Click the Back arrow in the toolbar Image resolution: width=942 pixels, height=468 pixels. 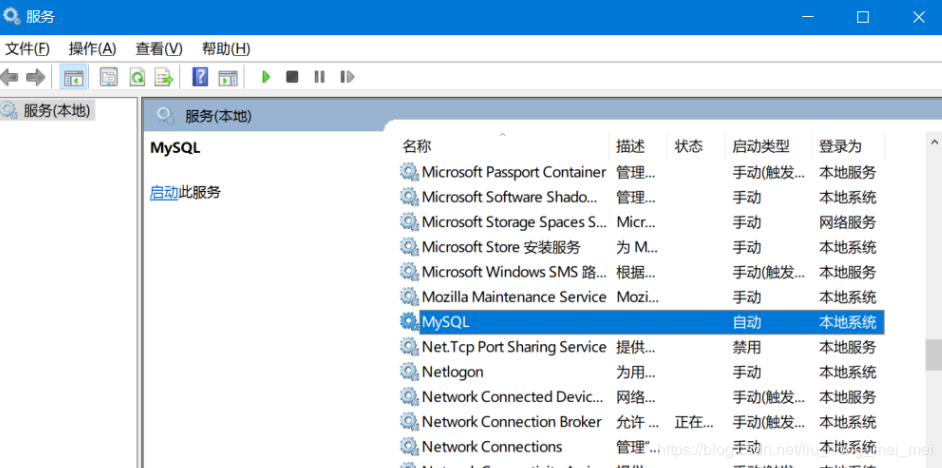[10, 77]
